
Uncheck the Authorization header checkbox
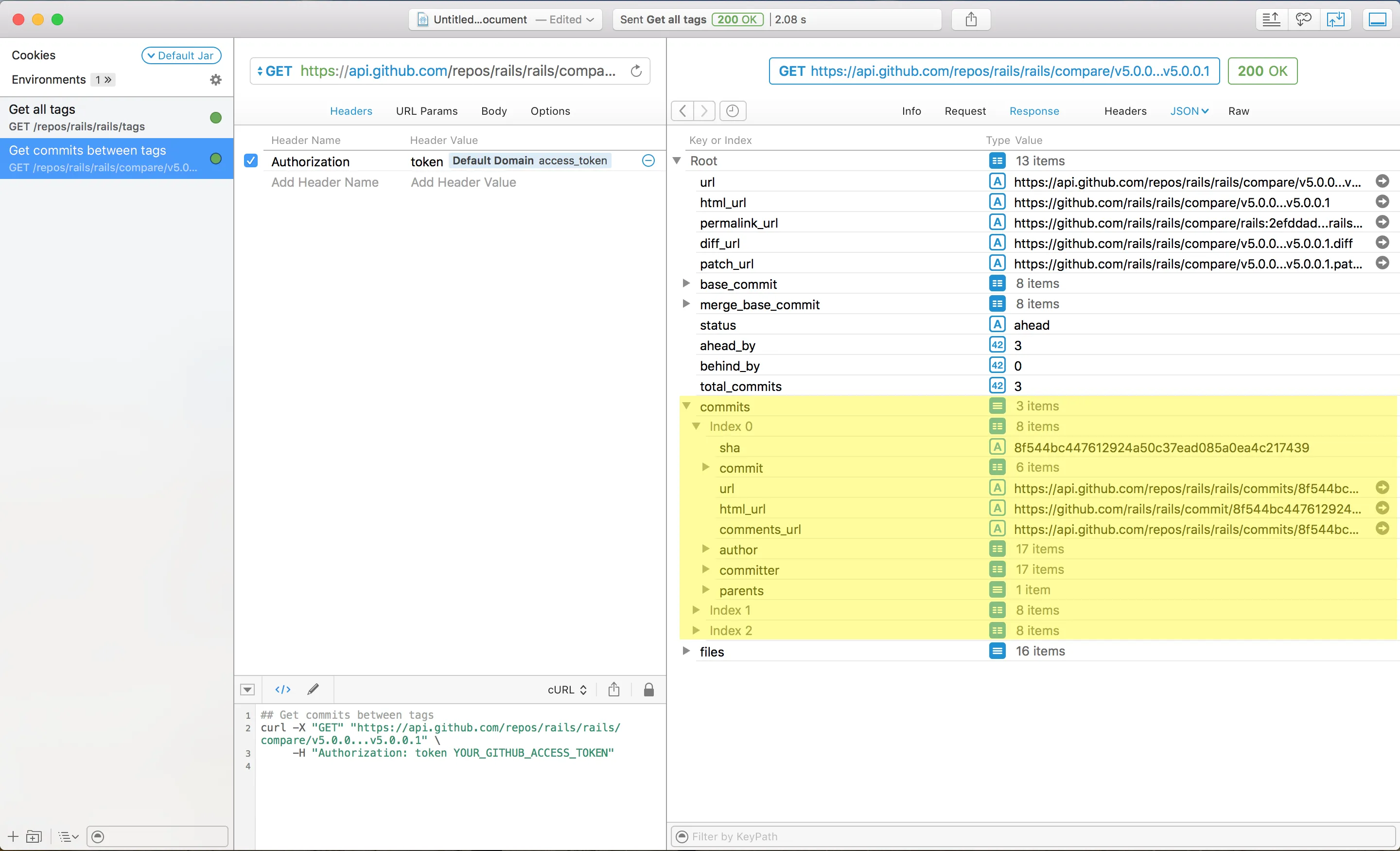point(250,161)
